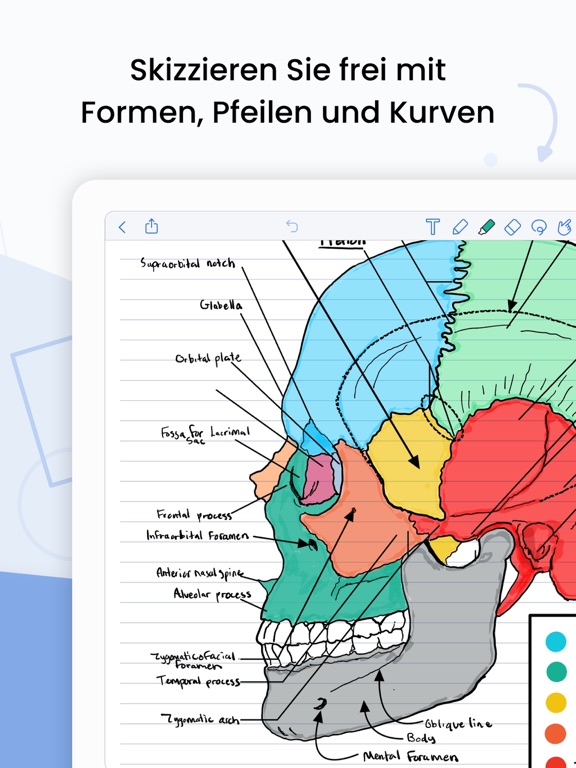Click the 'Temporal process' label
The width and height of the screenshot is (576, 768).
198,681
